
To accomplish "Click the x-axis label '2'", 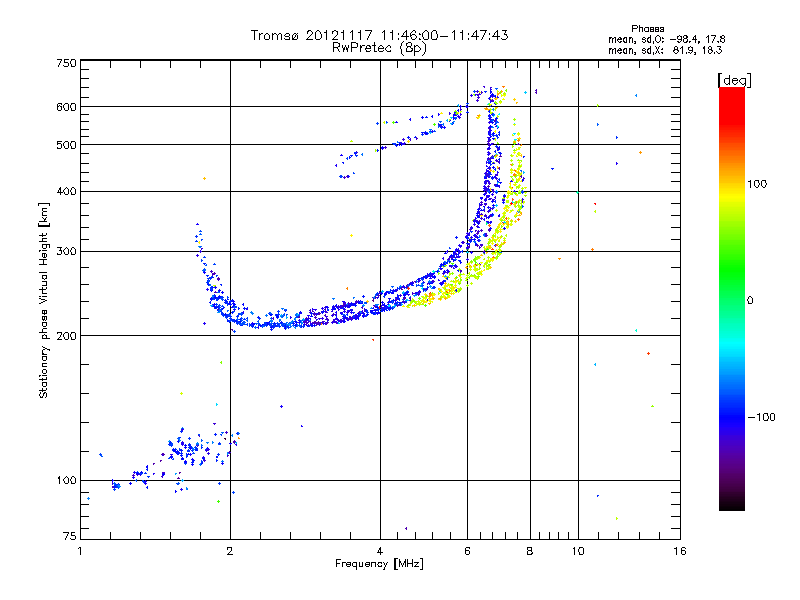I will 230,551.
